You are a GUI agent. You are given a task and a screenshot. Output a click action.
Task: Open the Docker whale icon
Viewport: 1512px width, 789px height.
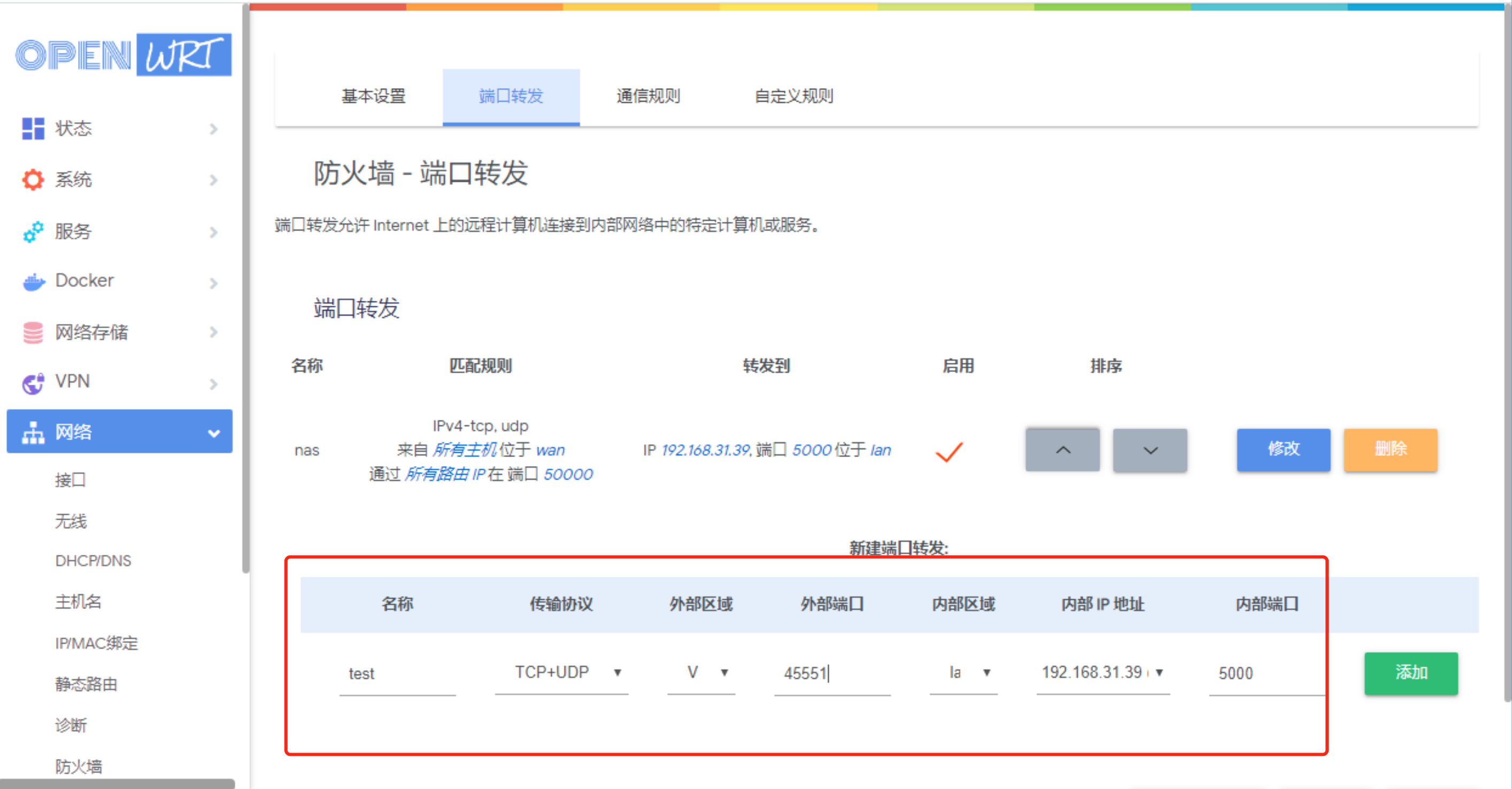click(34, 282)
